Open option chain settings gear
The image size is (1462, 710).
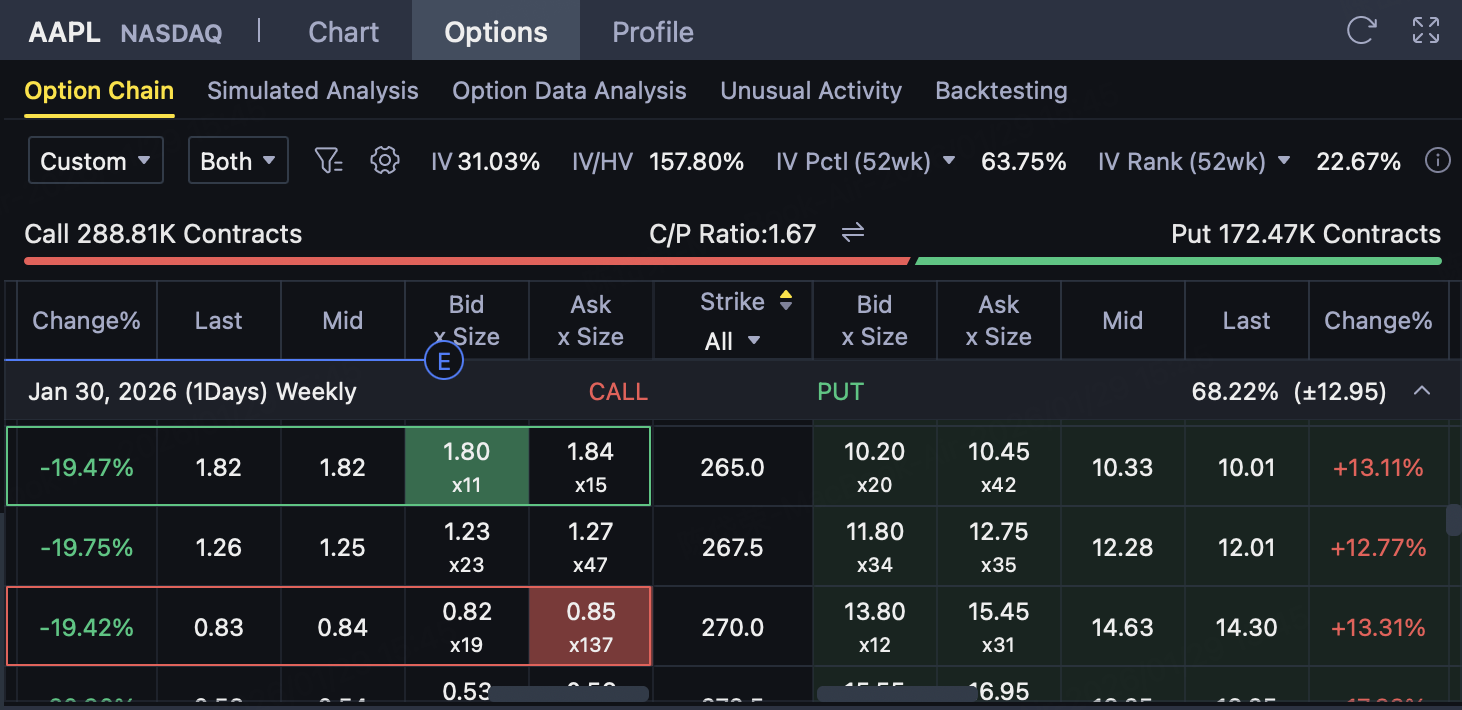385,161
